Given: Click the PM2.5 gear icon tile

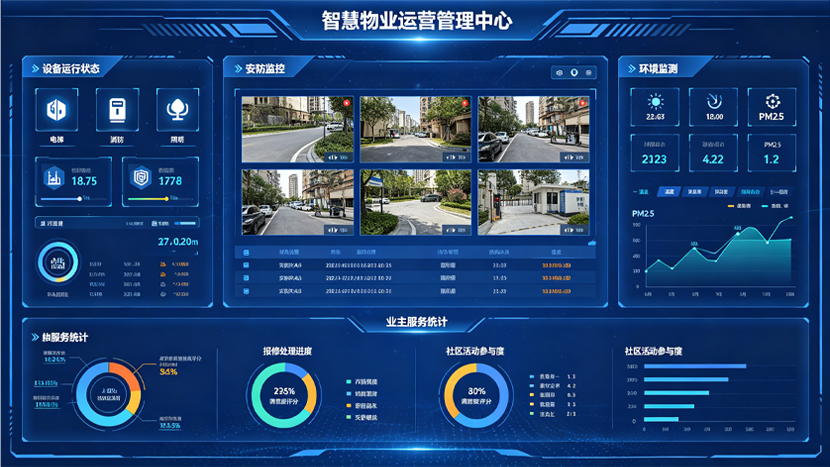Looking at the screenshot, I should click(771, 102).
